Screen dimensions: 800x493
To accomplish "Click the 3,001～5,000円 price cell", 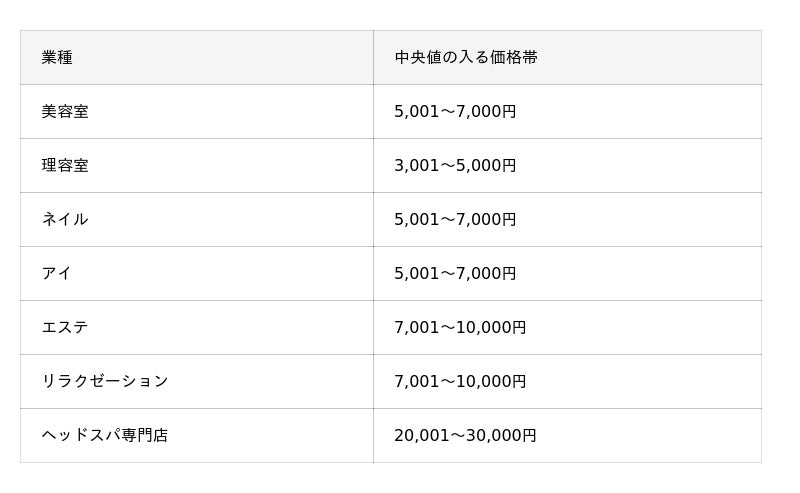I will coord(567,165).
